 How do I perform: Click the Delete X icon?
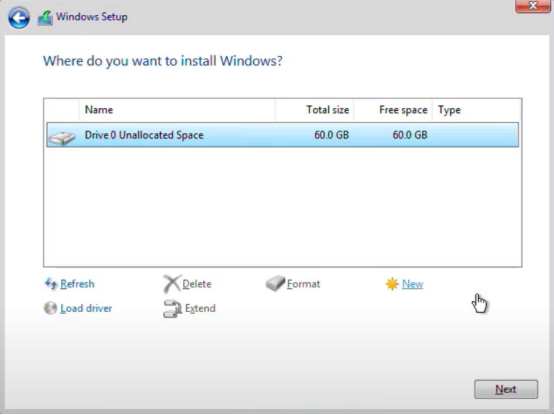coord(172,284)
